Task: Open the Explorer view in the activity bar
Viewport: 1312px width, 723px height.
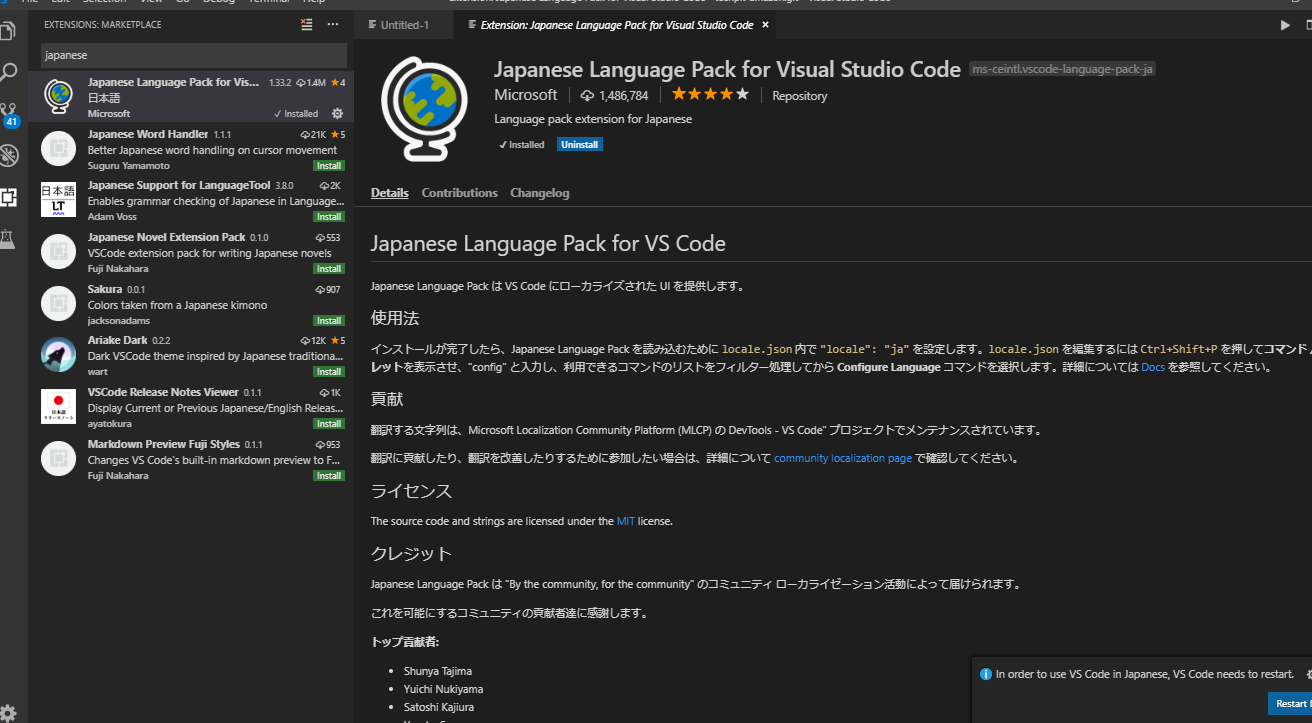Action: 8,31
